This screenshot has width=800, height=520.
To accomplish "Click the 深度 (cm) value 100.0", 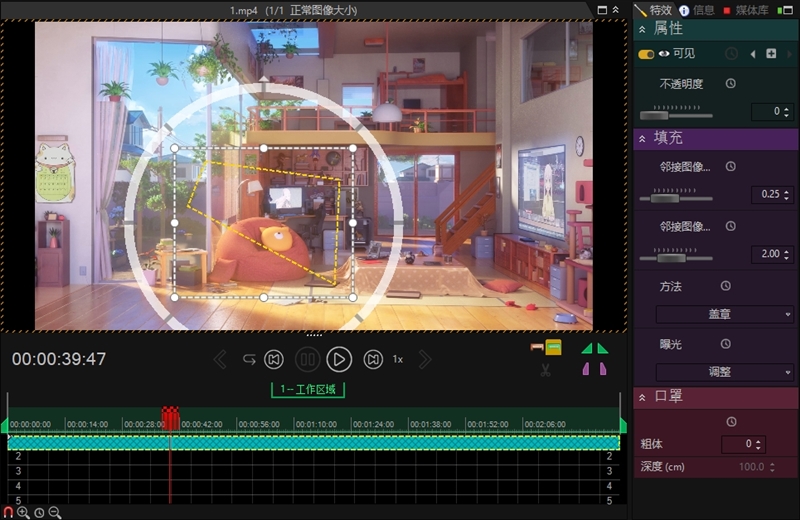I will click(752, 466).
